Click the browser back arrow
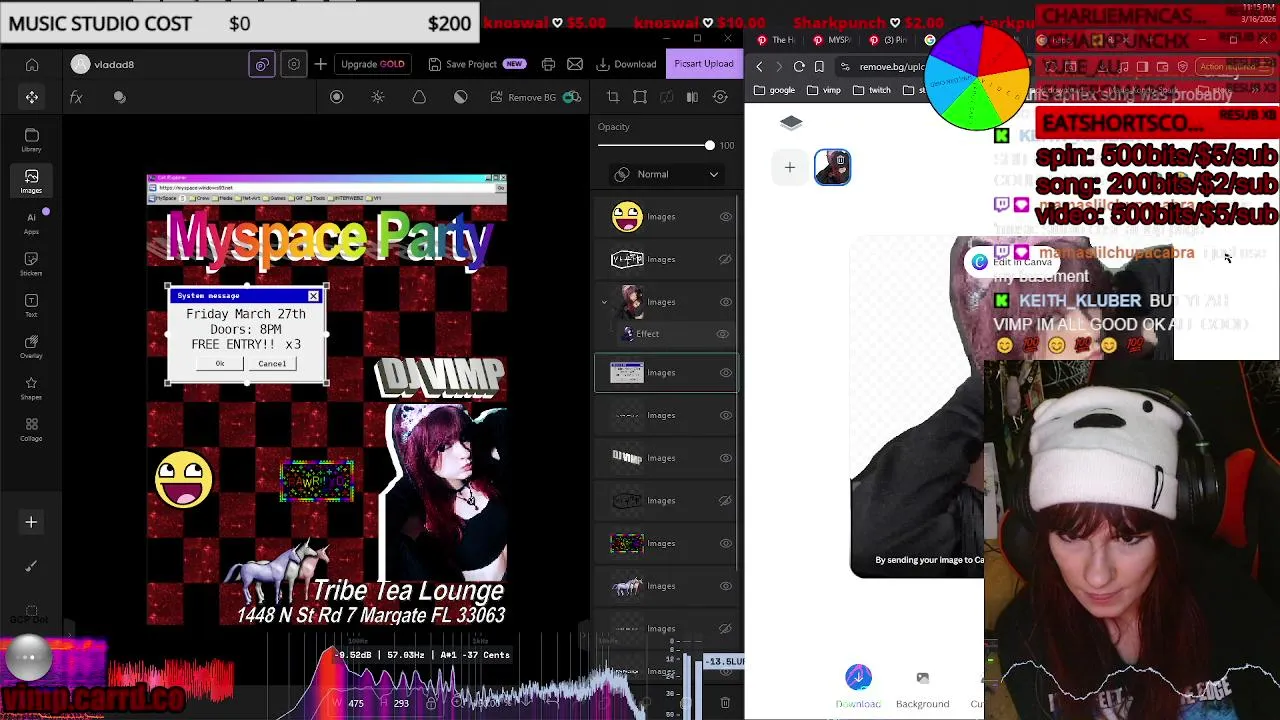 759,67
